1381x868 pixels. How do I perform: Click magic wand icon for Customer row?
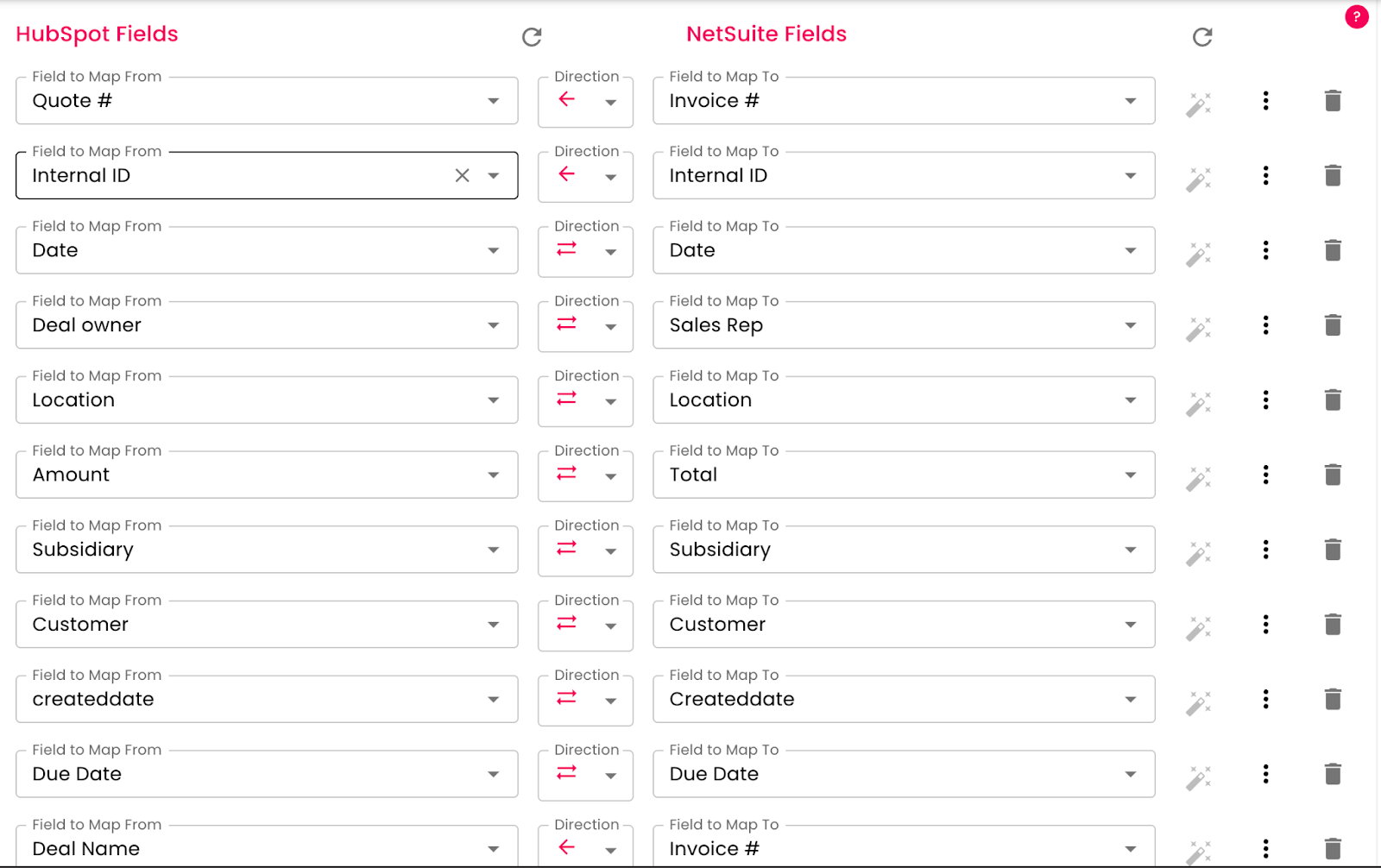pyautogui.click(x=1198, y=628)
